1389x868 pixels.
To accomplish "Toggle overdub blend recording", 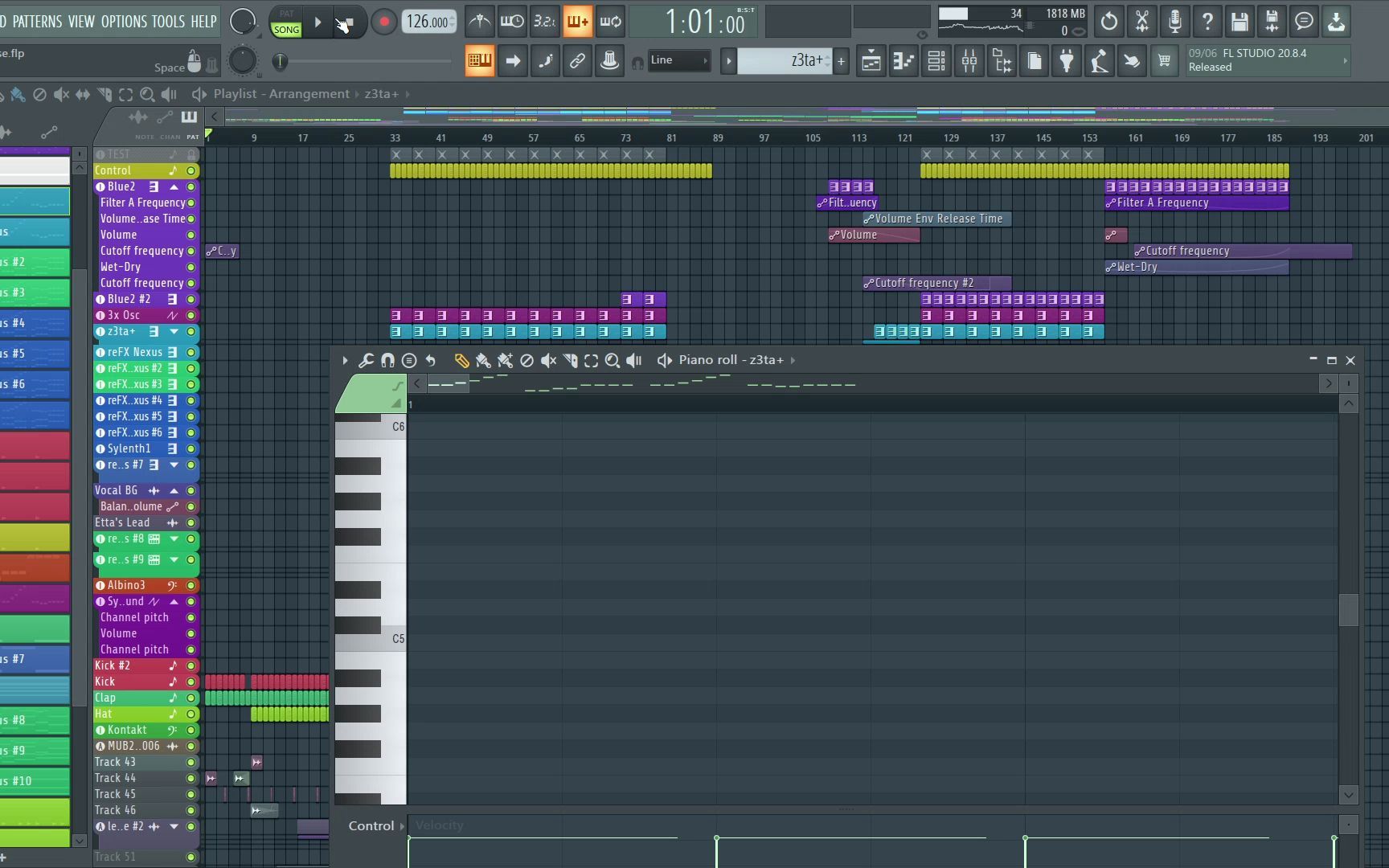I will point(577,22).
